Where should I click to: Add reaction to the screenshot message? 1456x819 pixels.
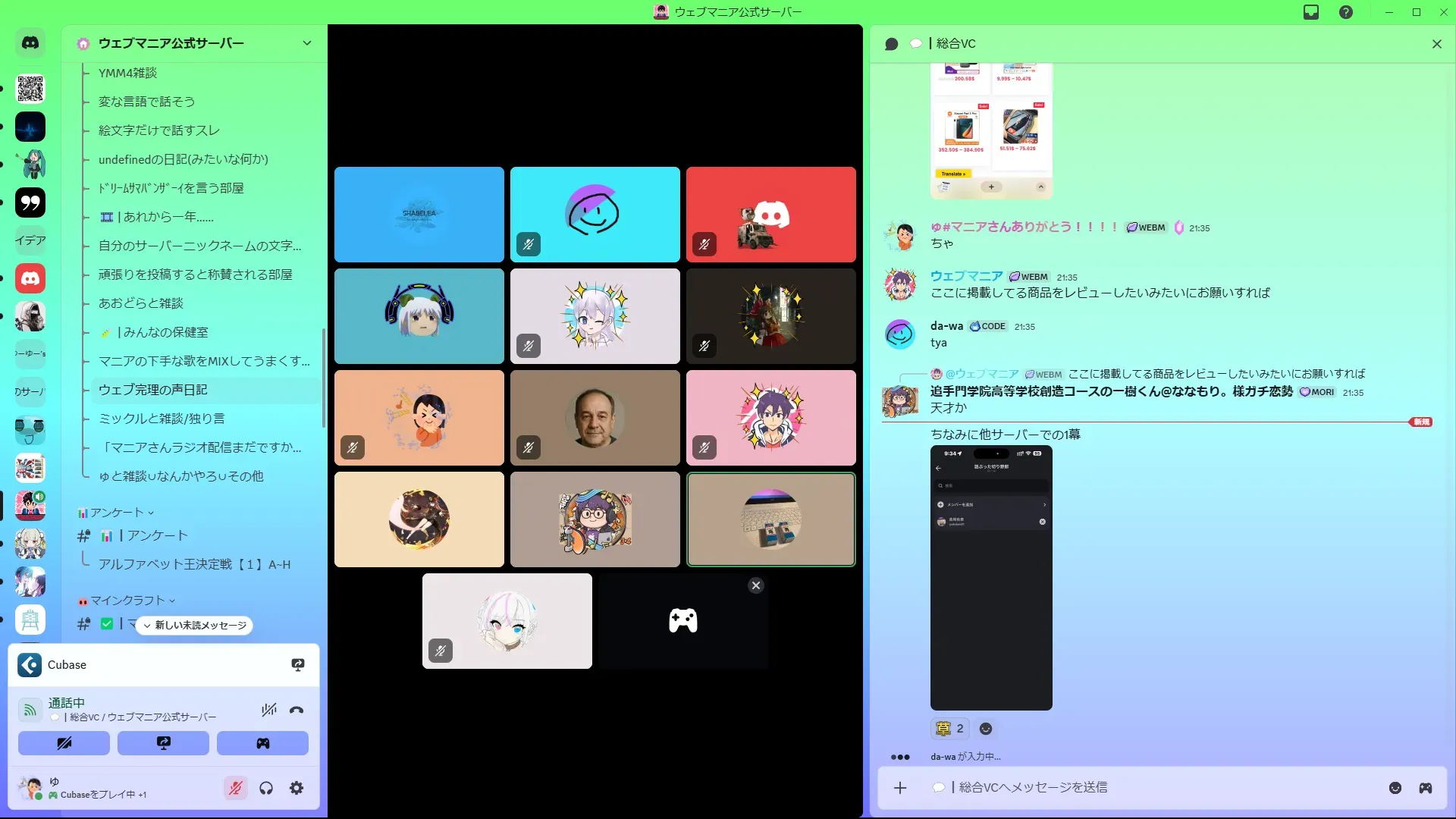tap(986, 729)
